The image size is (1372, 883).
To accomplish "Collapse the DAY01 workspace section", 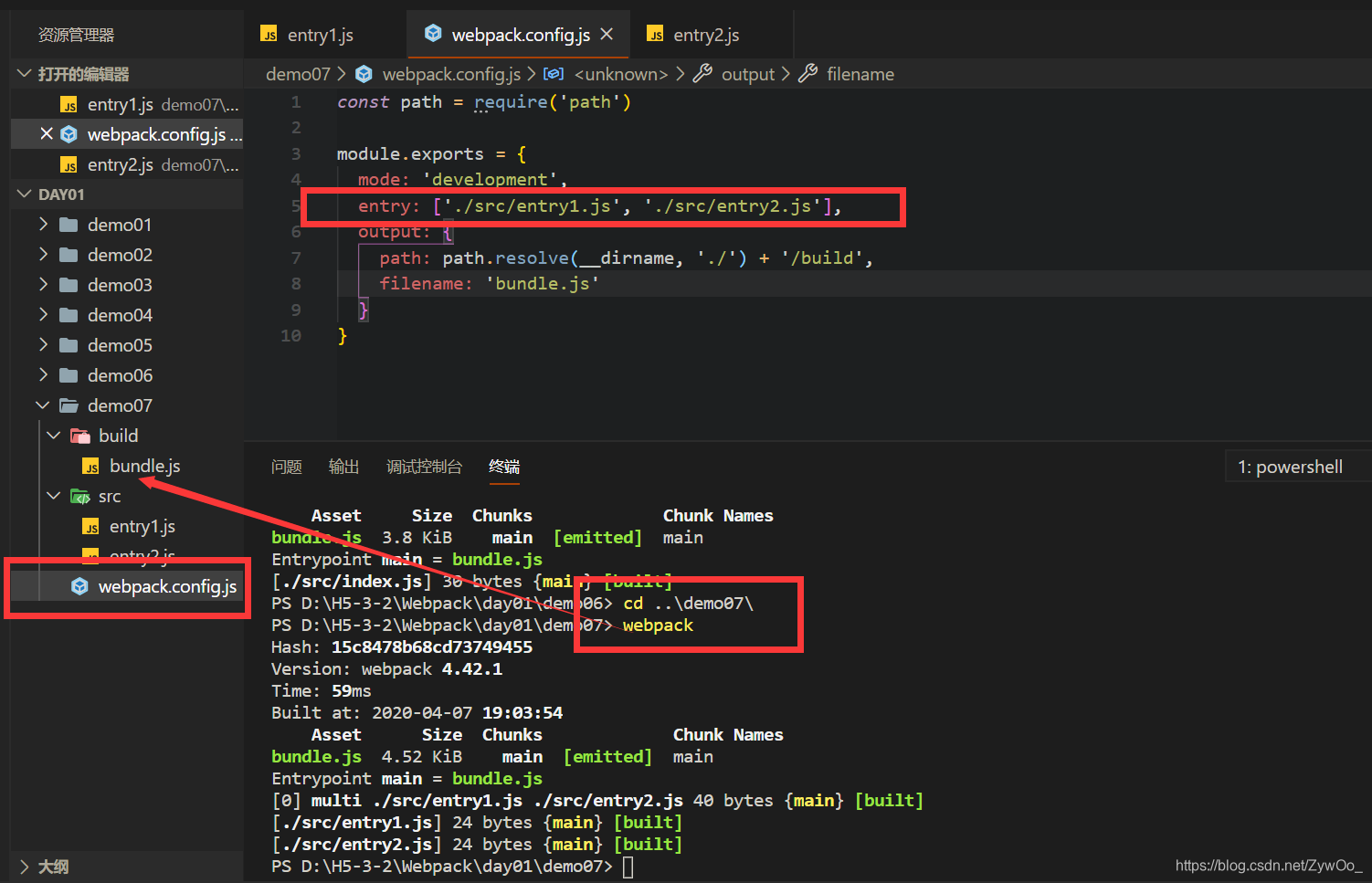I will tap(25, 194).
